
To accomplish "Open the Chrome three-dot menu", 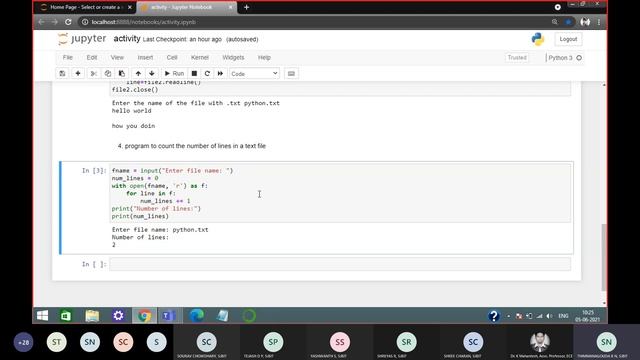I will pos(599,22).
